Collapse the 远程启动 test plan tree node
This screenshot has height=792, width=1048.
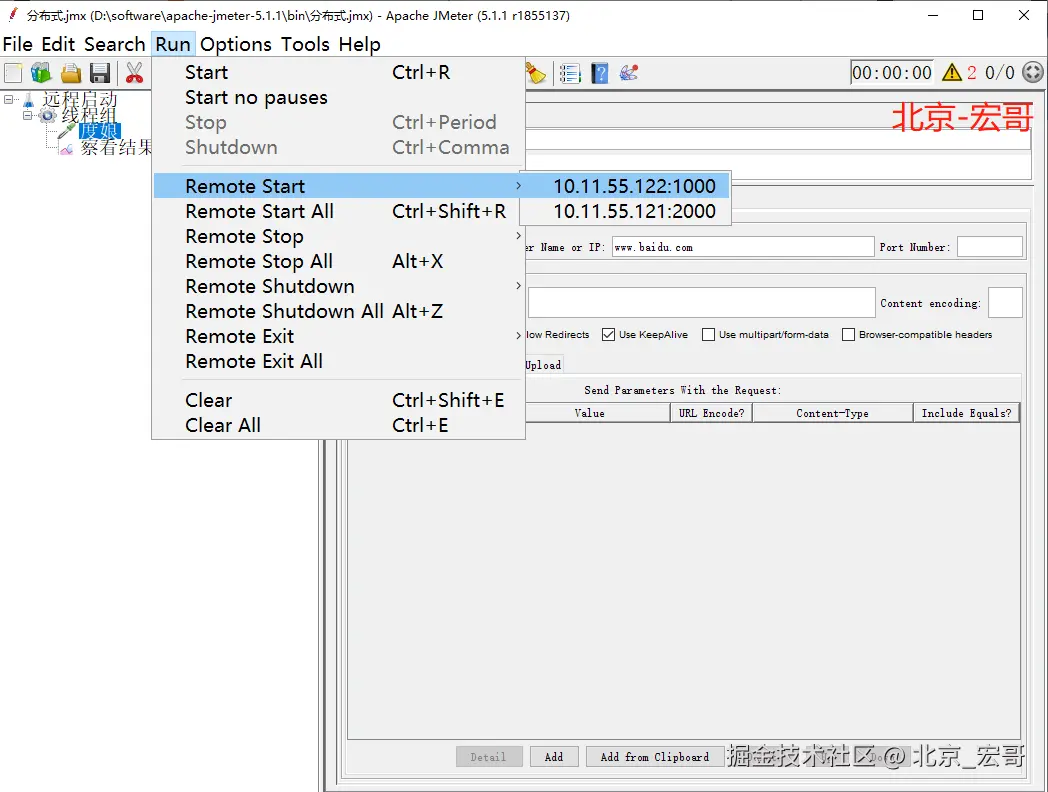(9, 100)
